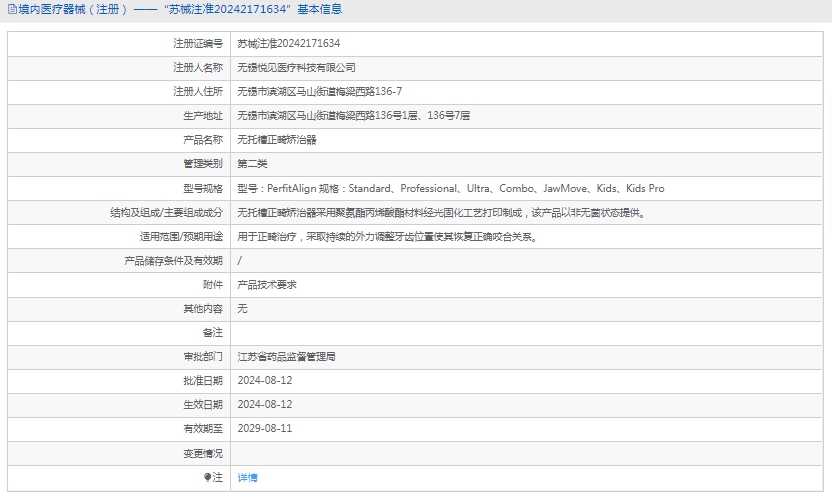832x500 pixels.
Task: Click the management category value 第二类
Action: [x=252, y=164]
